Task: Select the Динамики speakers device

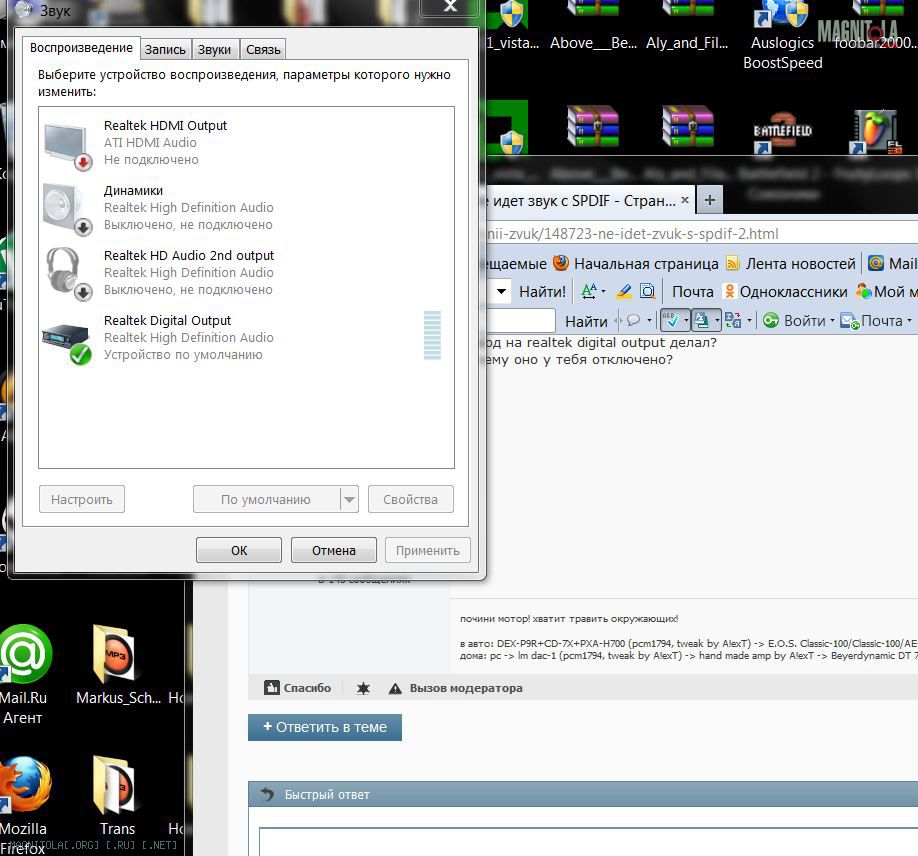Action: (x=246, y=207)
